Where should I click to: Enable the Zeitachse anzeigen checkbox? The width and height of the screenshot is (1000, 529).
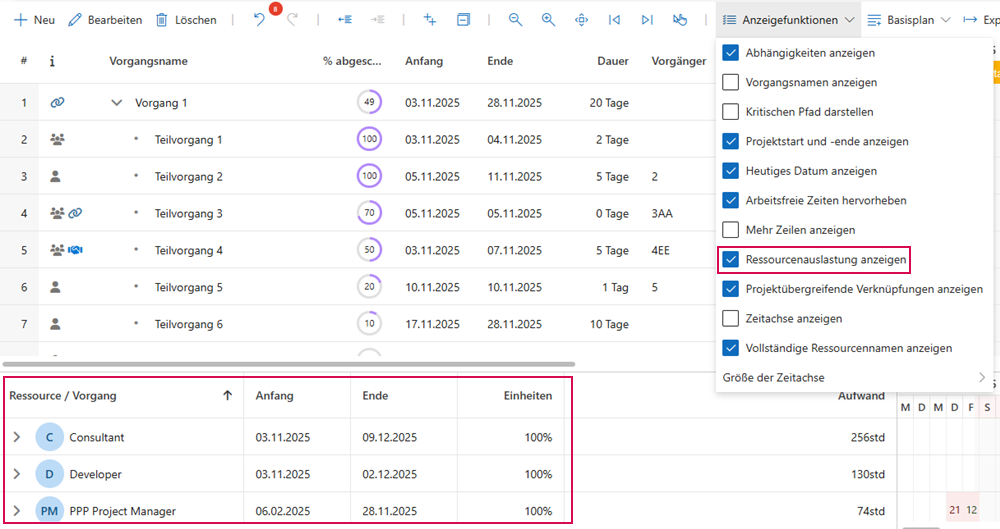731,319
